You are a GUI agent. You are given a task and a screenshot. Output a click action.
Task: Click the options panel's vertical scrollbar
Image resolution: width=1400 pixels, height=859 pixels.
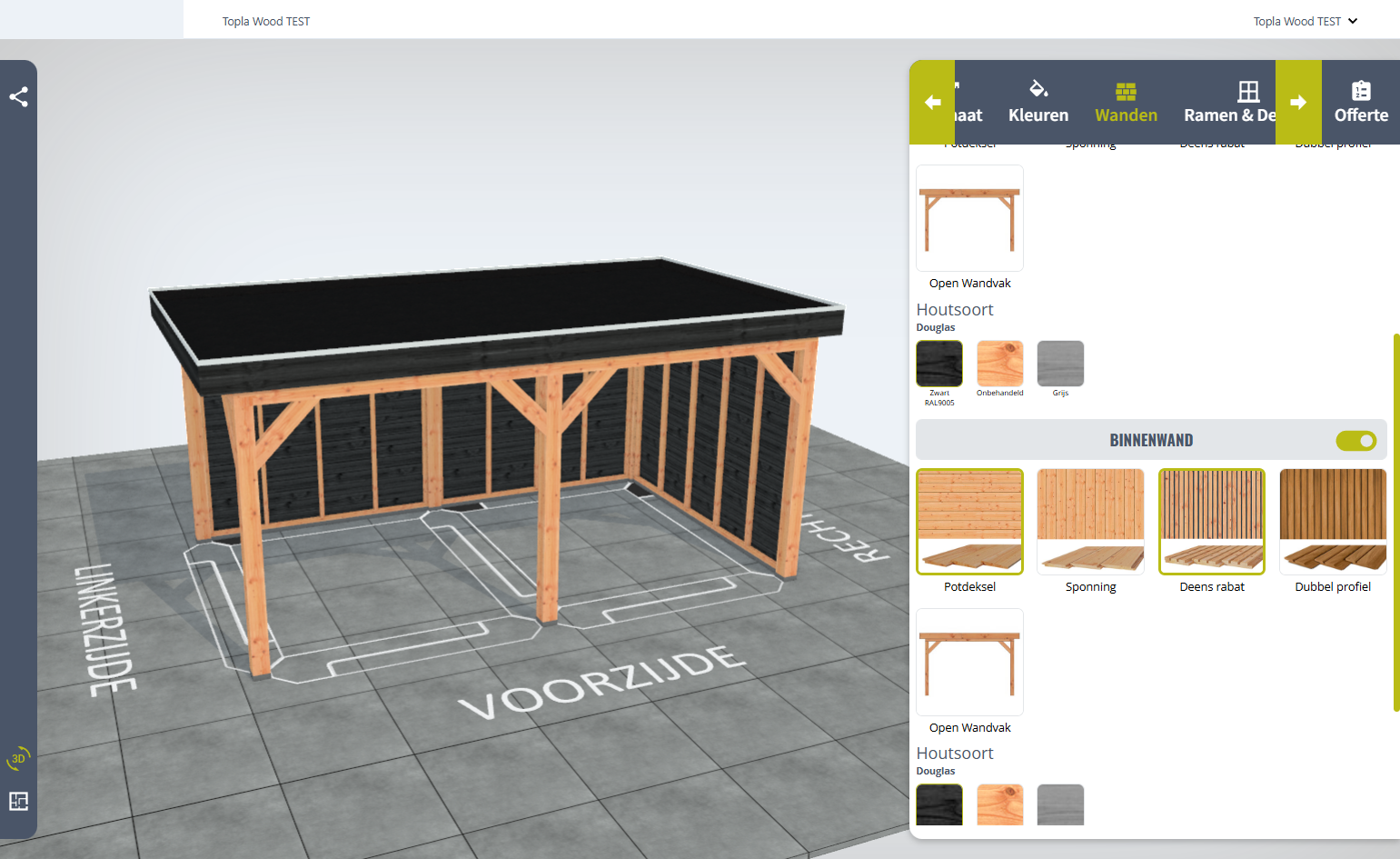(1396, 523)
